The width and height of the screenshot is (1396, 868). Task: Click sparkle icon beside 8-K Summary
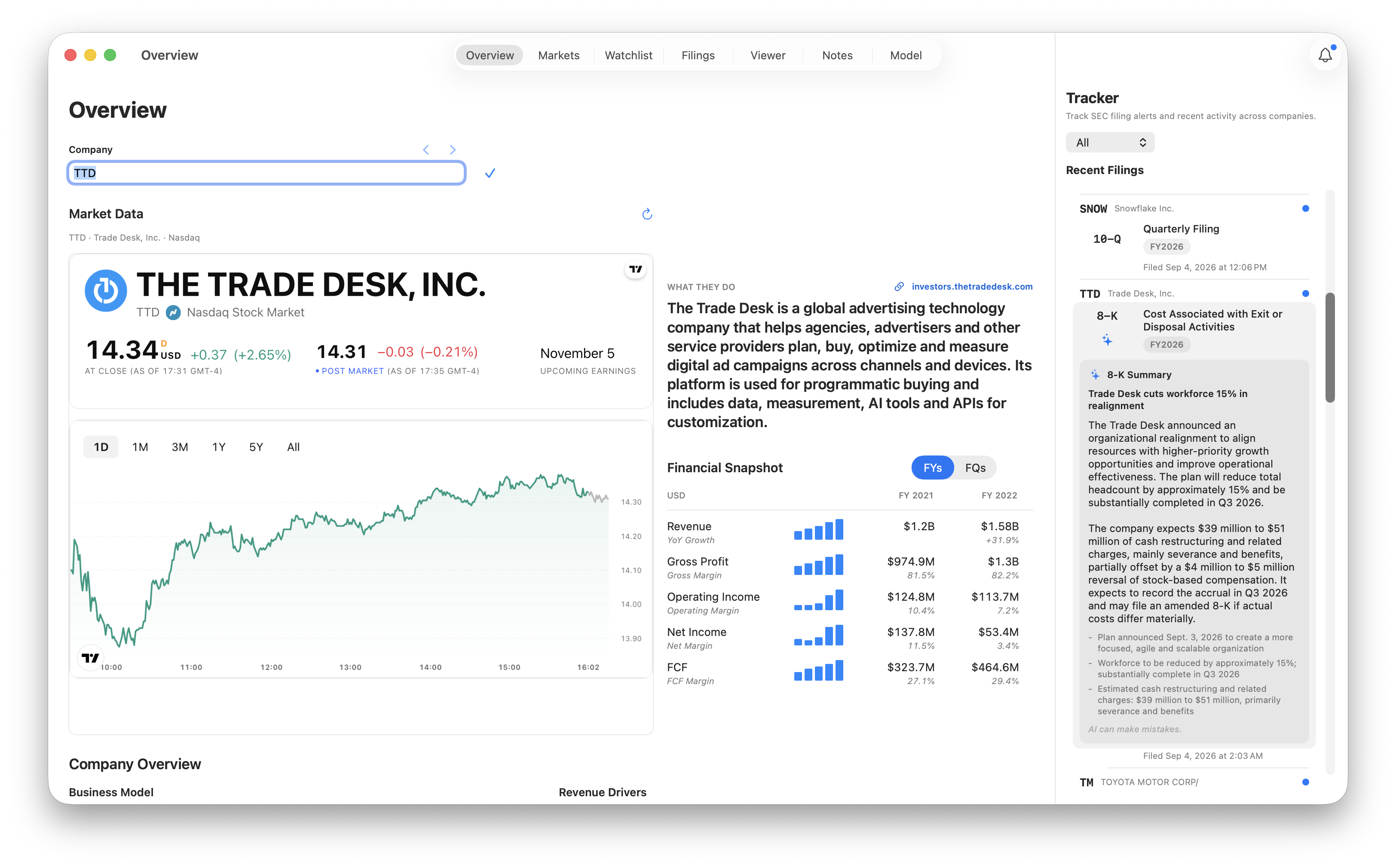pos(1095,375)
